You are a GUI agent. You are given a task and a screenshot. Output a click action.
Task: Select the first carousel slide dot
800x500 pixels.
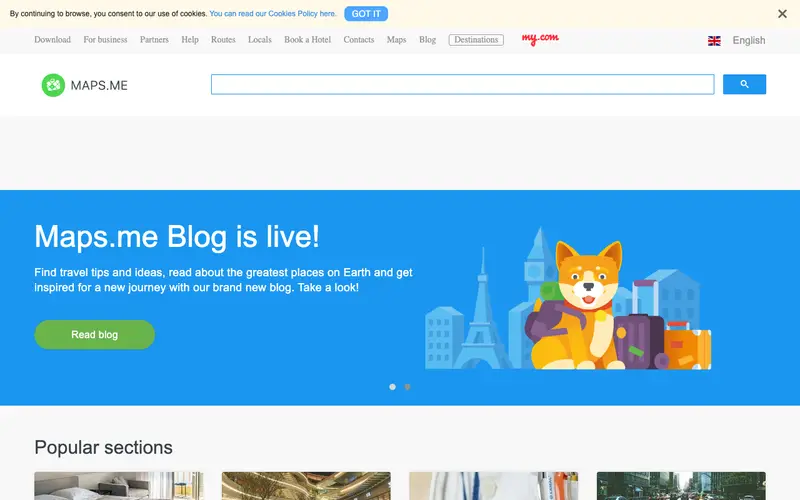(392, 387)
